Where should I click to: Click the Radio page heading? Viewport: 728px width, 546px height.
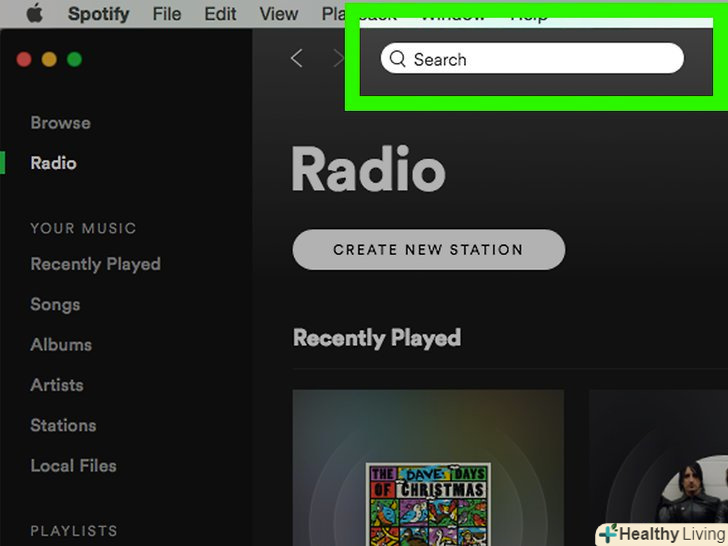coord(369,169)
